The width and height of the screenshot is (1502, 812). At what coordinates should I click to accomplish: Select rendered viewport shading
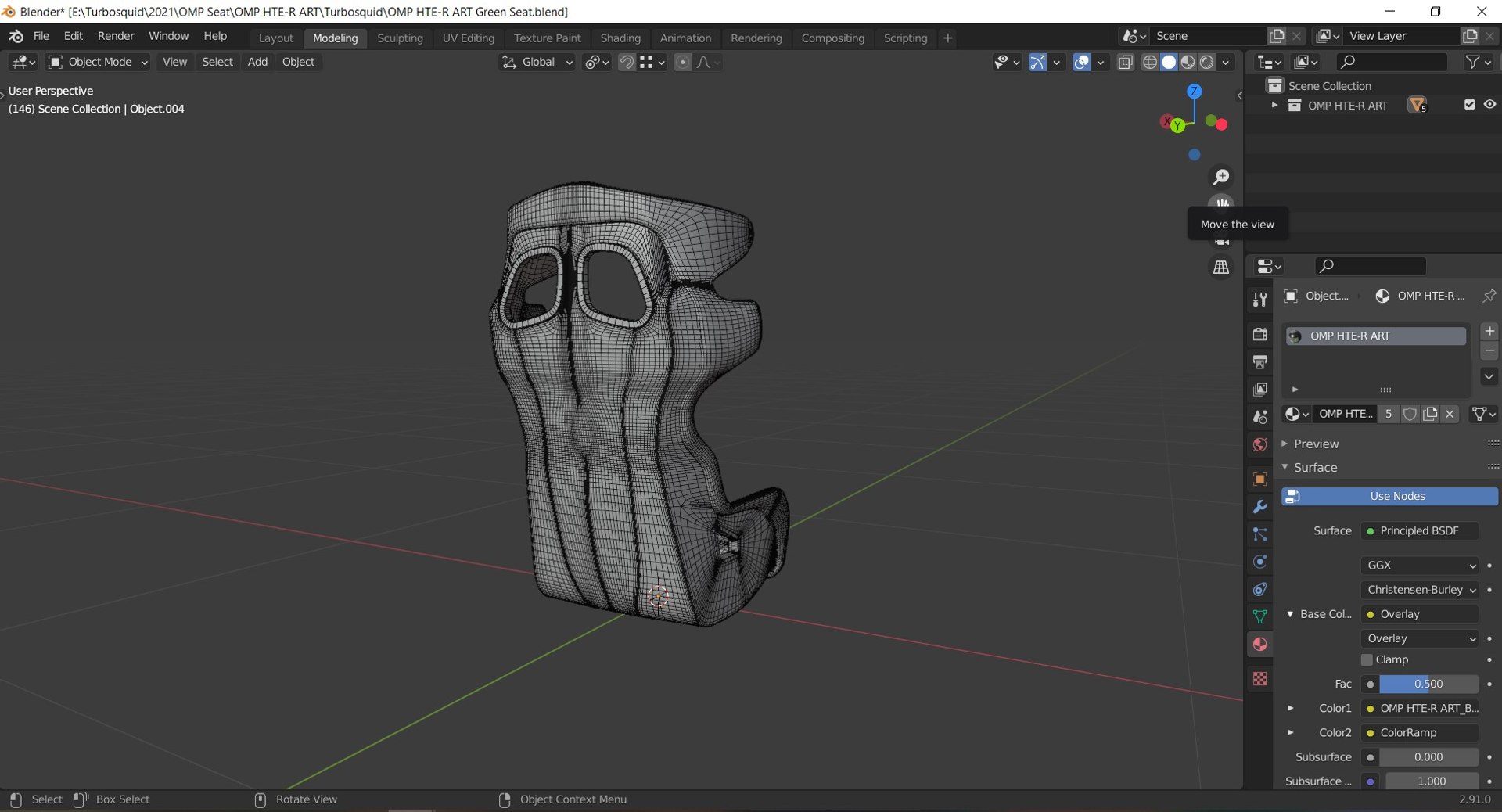(1207, 62)
